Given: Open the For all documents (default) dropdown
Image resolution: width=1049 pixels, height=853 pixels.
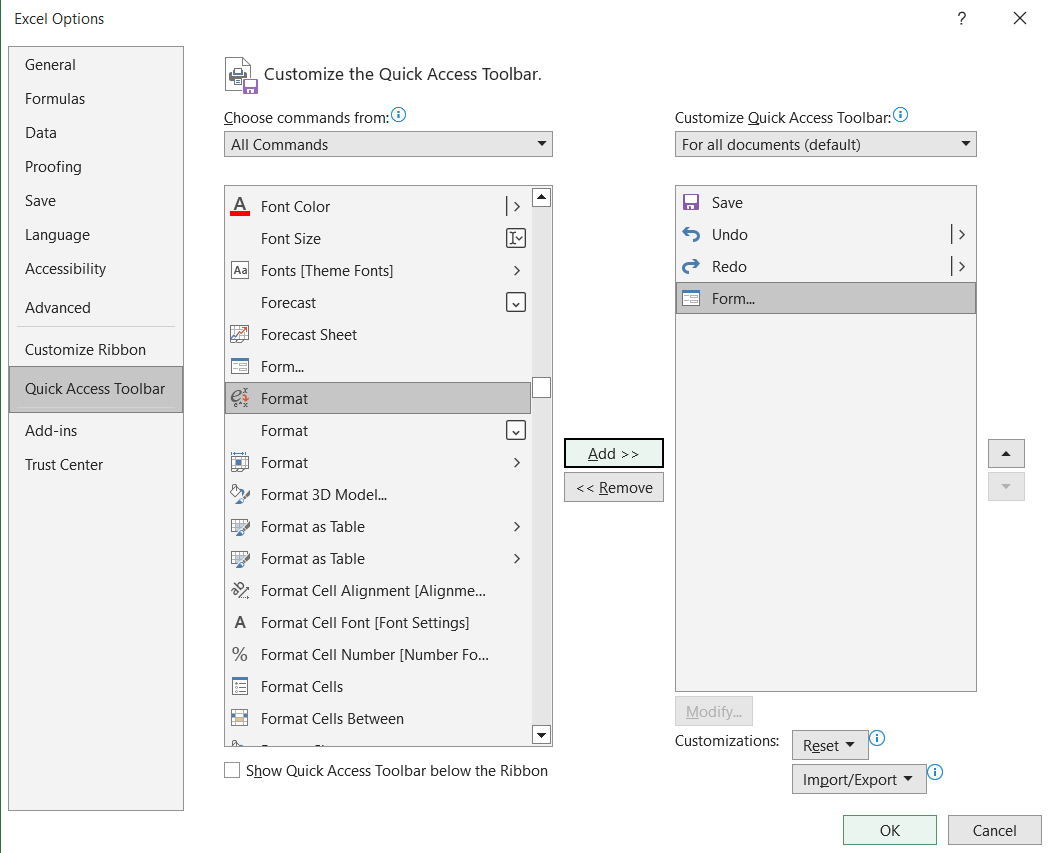Looking at the screenshot, I should pos(826,144).
